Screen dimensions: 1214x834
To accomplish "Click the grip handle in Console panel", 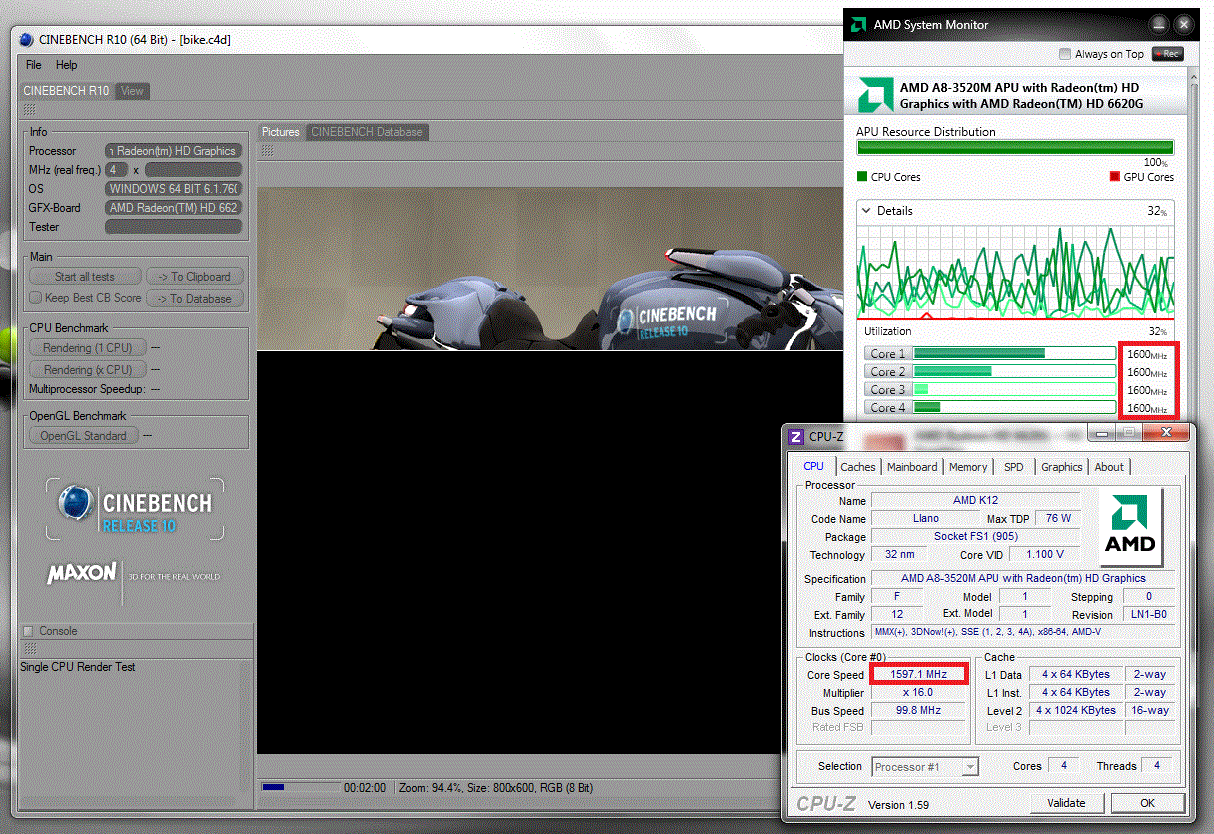I will click(x=30, y=648).
